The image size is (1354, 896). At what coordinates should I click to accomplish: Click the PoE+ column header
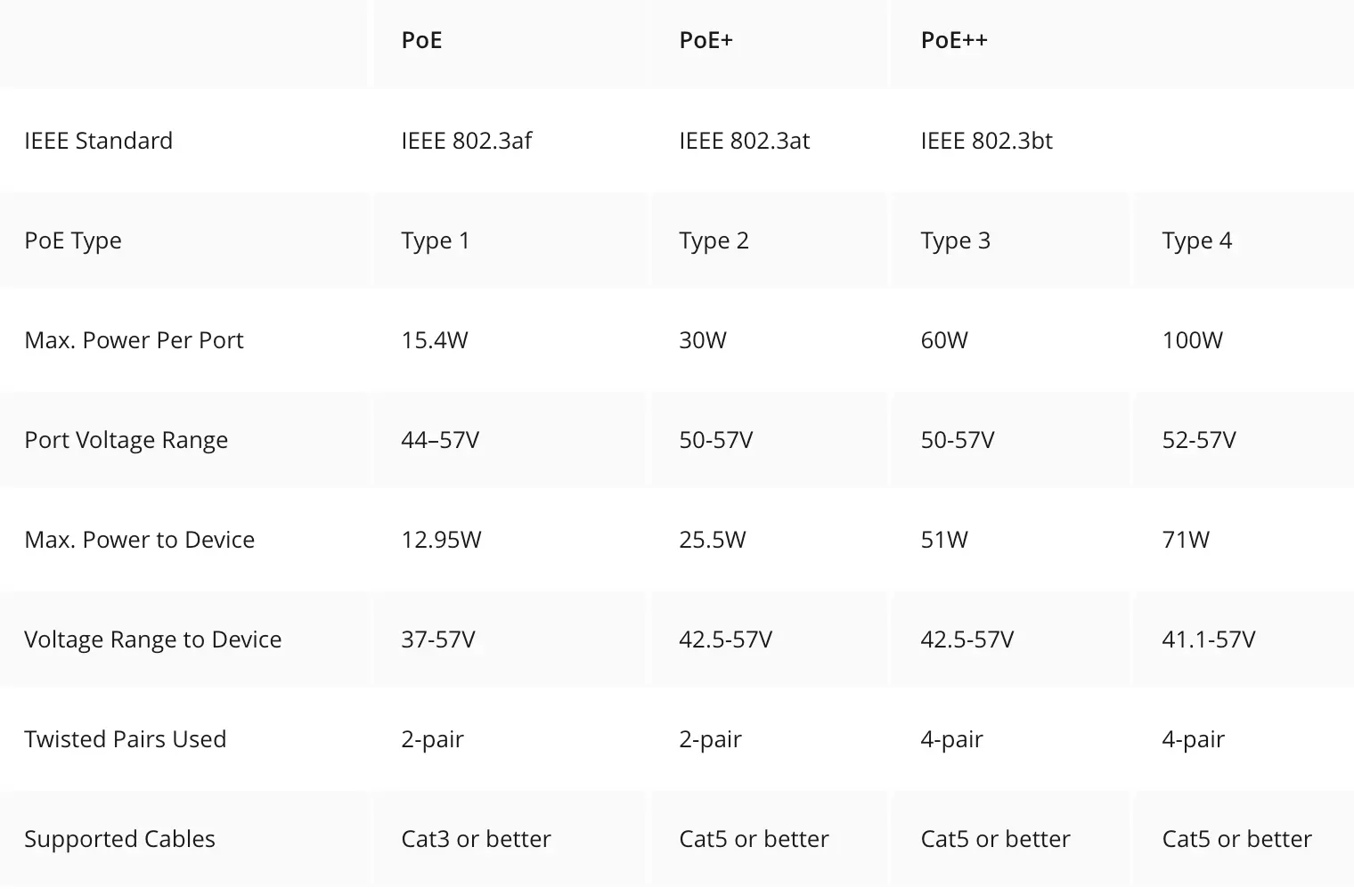[x=706, y=40]
